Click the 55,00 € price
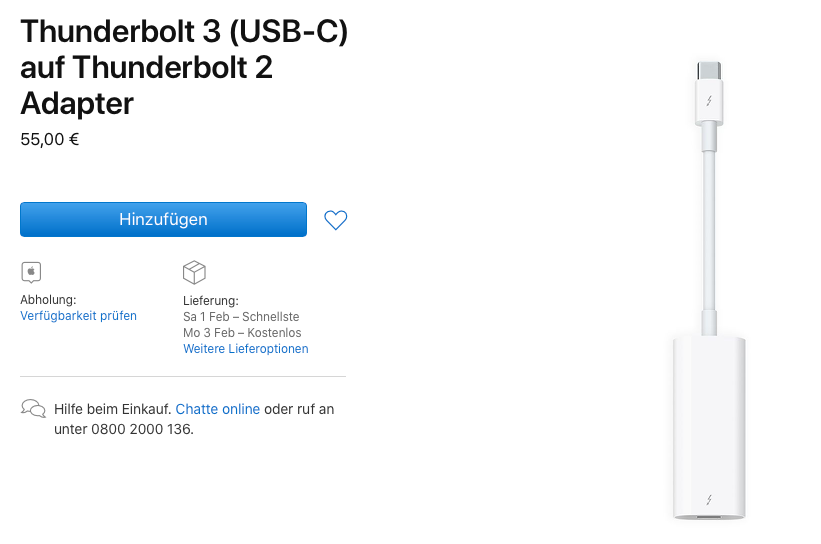 pos(50,140)
